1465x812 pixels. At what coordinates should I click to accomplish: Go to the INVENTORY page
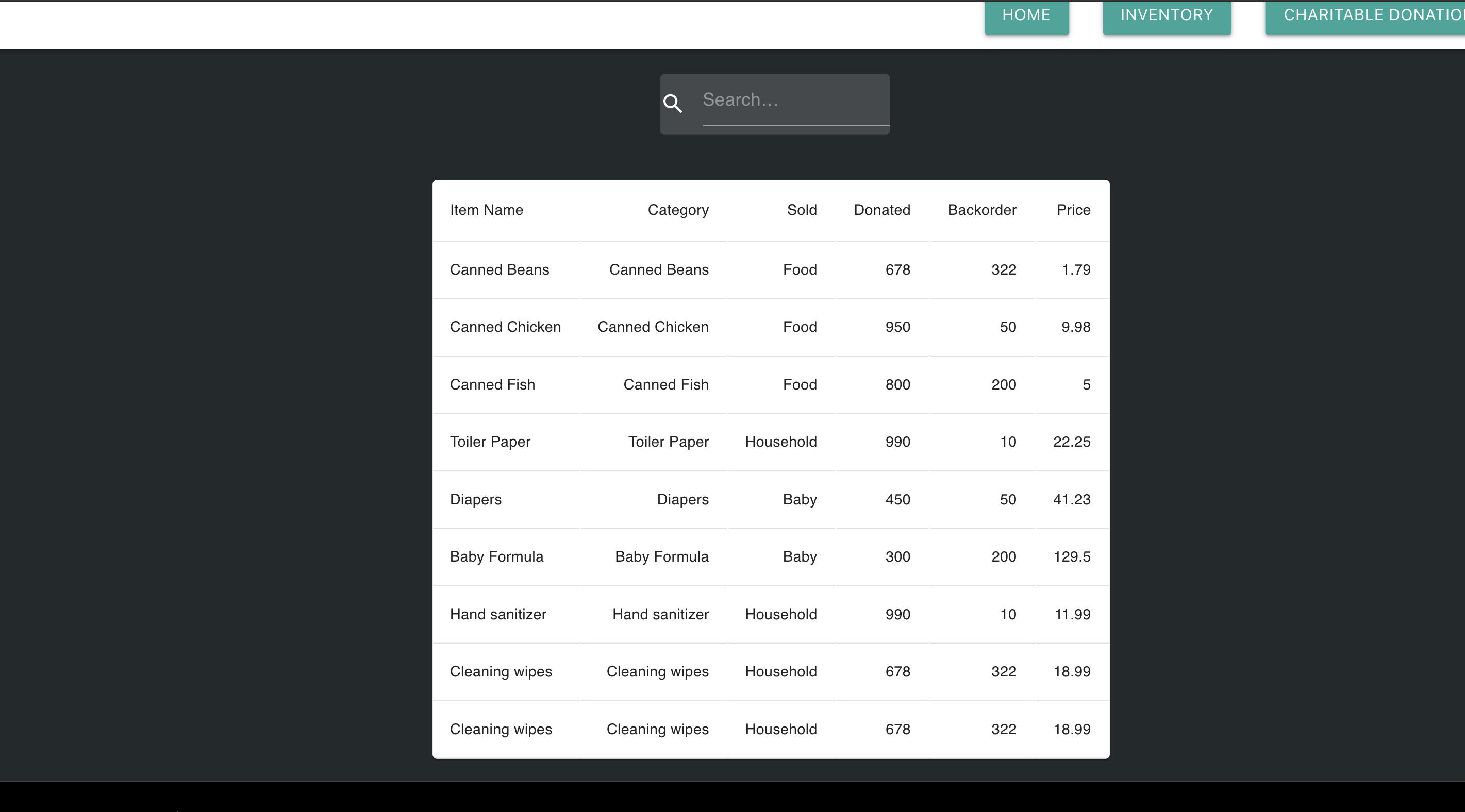click(1167, 16)
